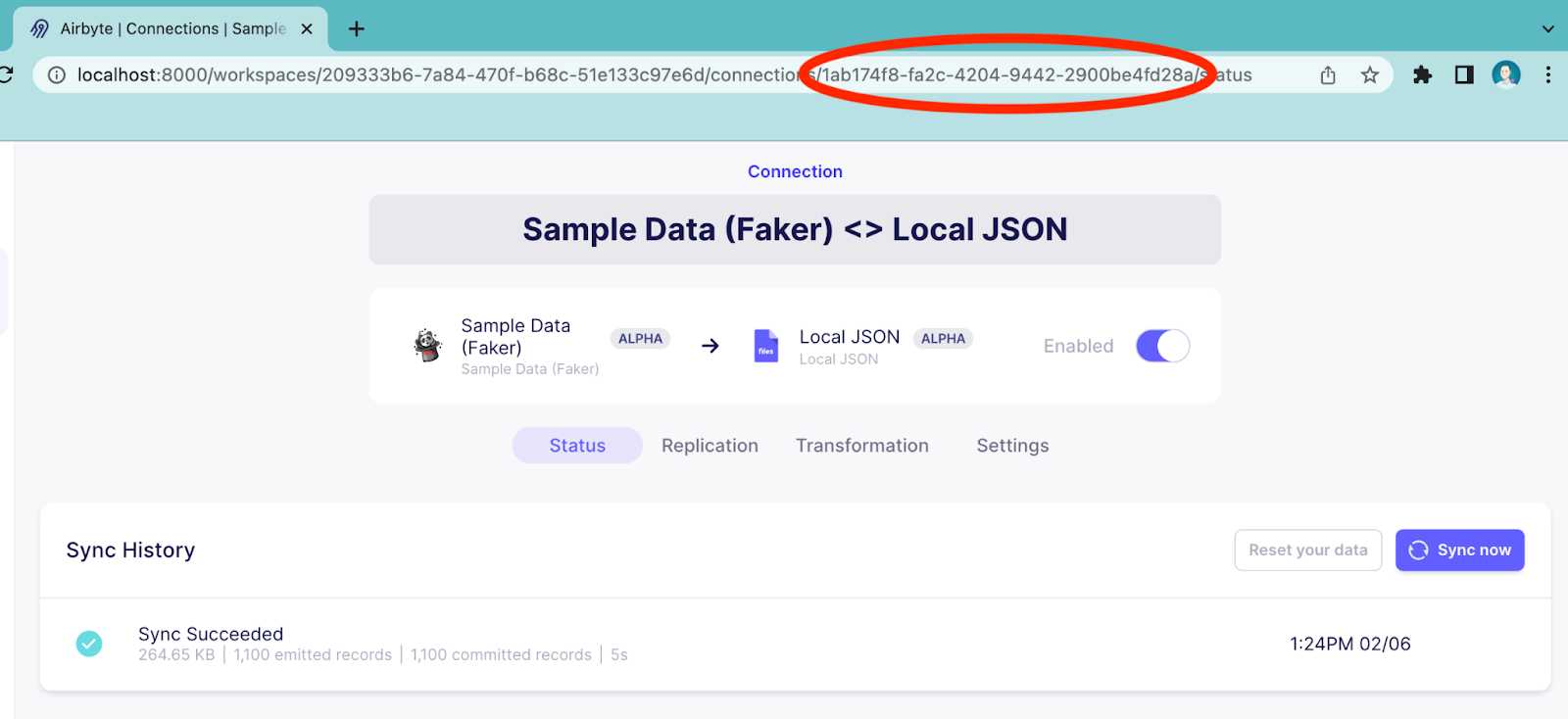Screen dimensions: 1568x719
Task: Click the ALPHA badge next to Local JSON
Action: [x=943, y=338]
